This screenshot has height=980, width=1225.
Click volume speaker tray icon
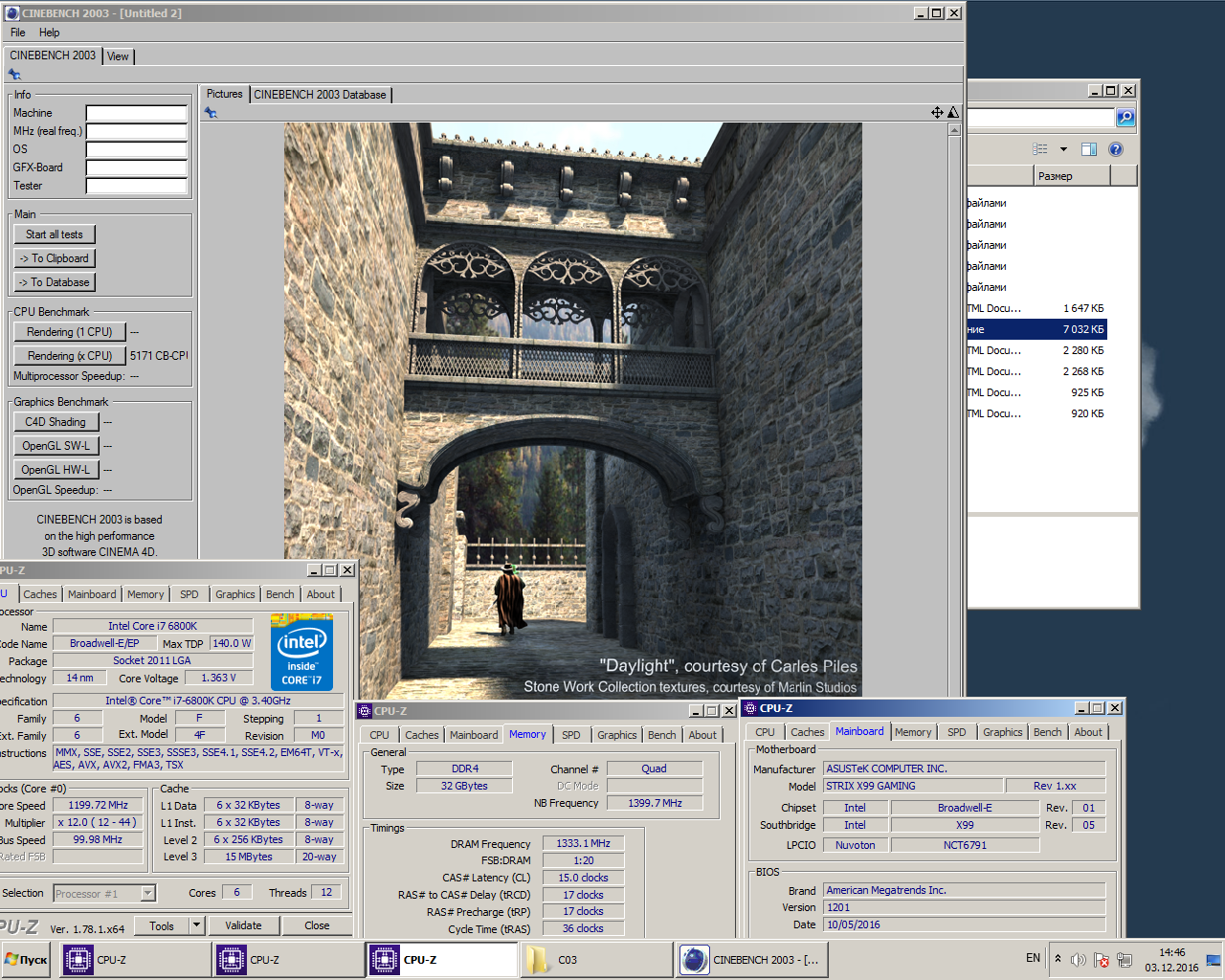[1079, 960]
